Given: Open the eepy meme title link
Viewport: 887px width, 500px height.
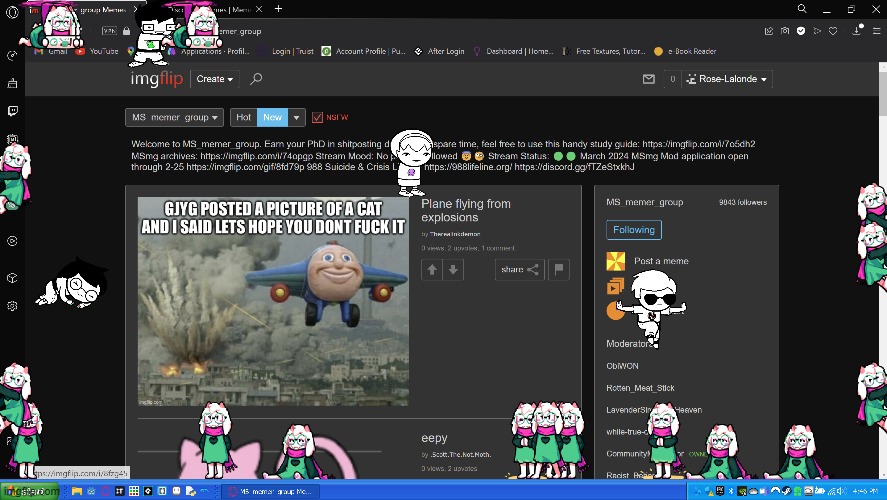Looking at the screenshot, I should tap(434, 438).
